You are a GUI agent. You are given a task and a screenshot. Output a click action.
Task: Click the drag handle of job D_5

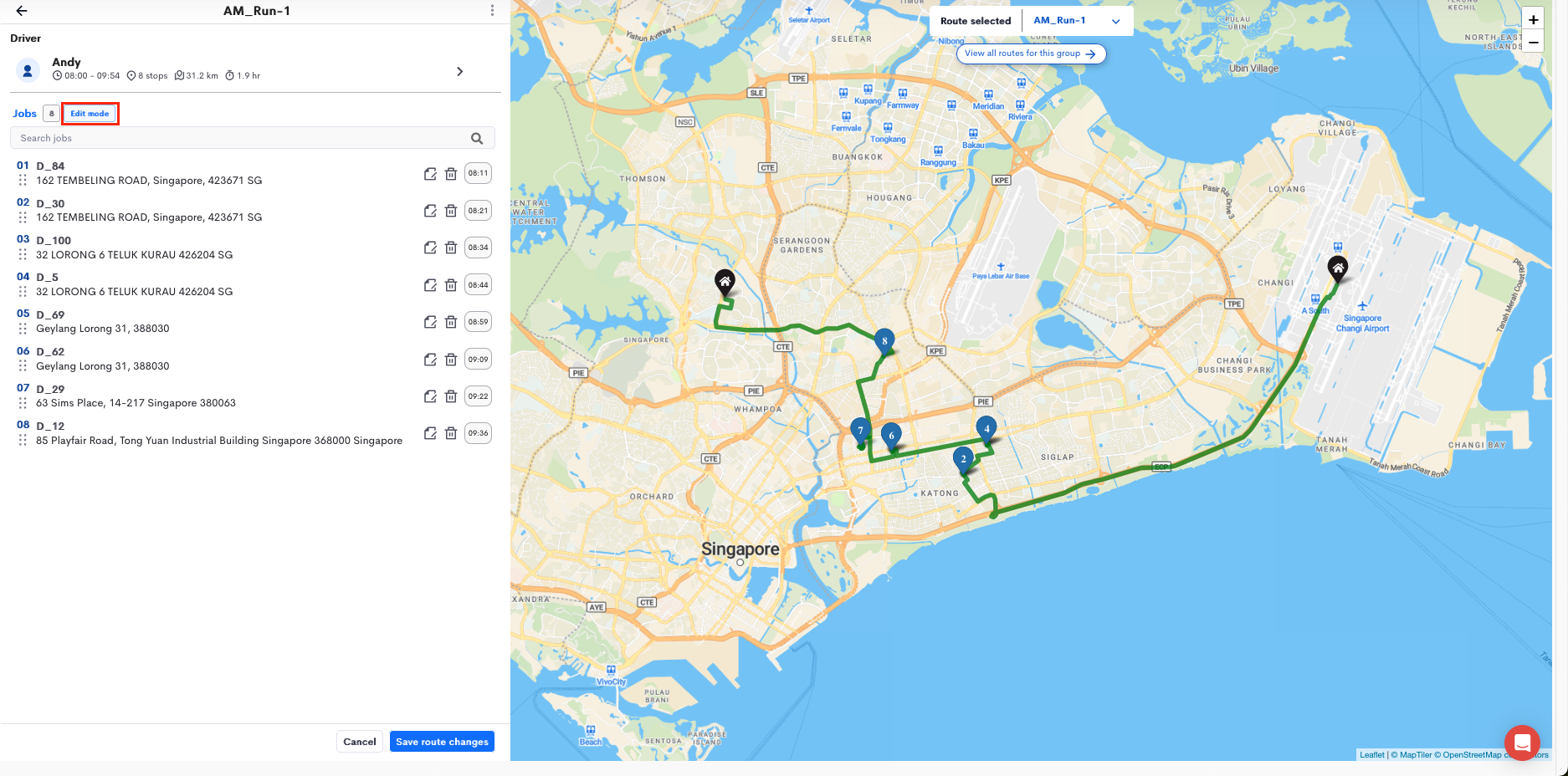pos(23,291)
